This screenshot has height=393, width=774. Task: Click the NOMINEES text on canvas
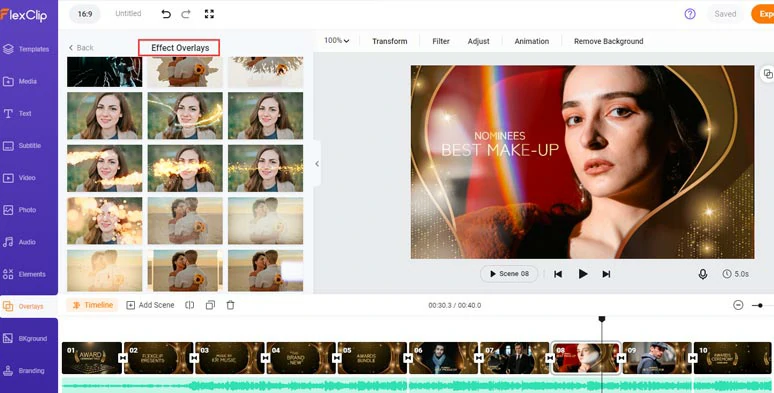pos(500,135)
